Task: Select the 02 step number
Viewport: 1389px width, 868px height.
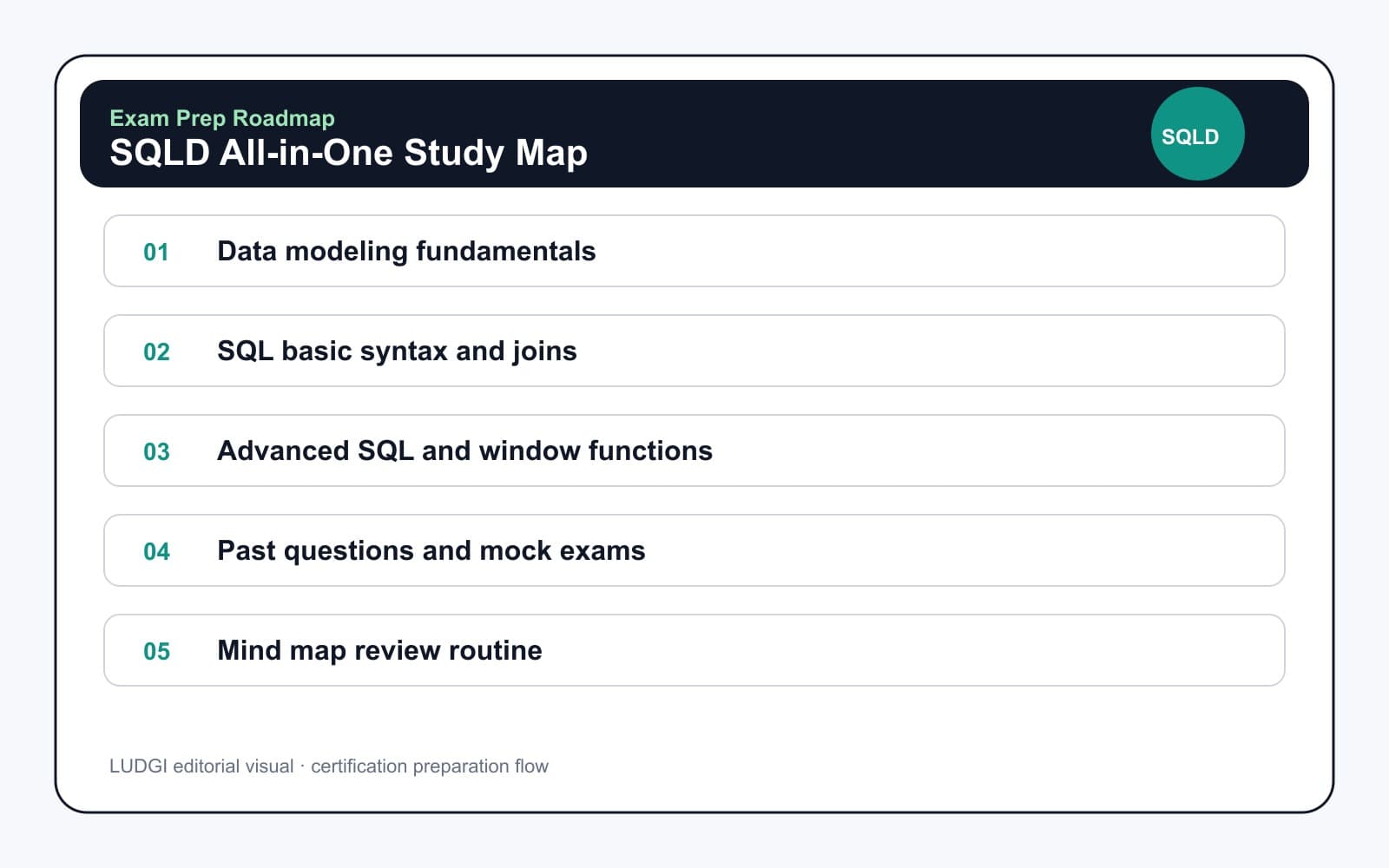Action: pyautogui.click(x=156, y=352)
